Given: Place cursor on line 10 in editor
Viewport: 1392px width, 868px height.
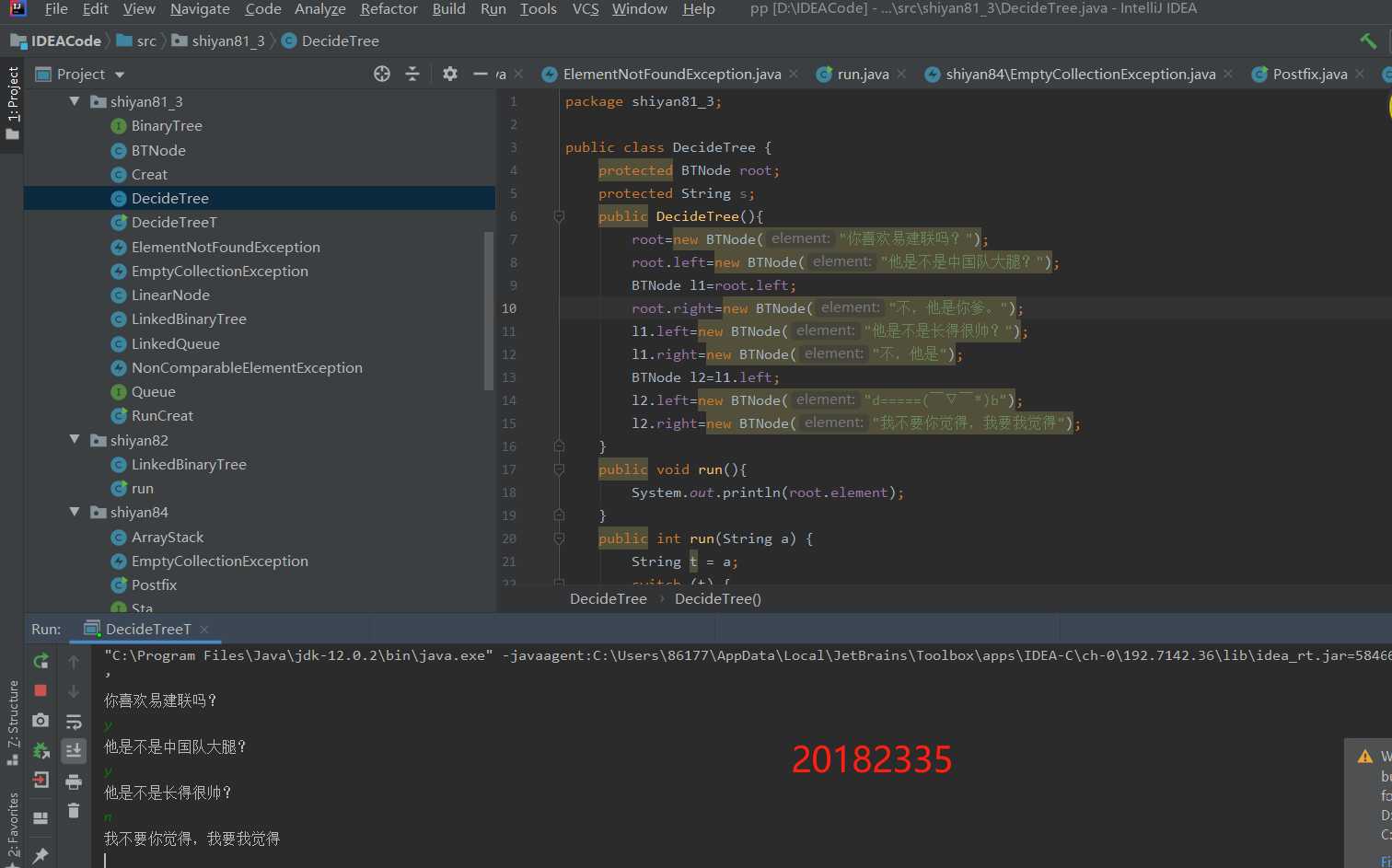Looking at the screenshot, I should click(x=975, y=308).
